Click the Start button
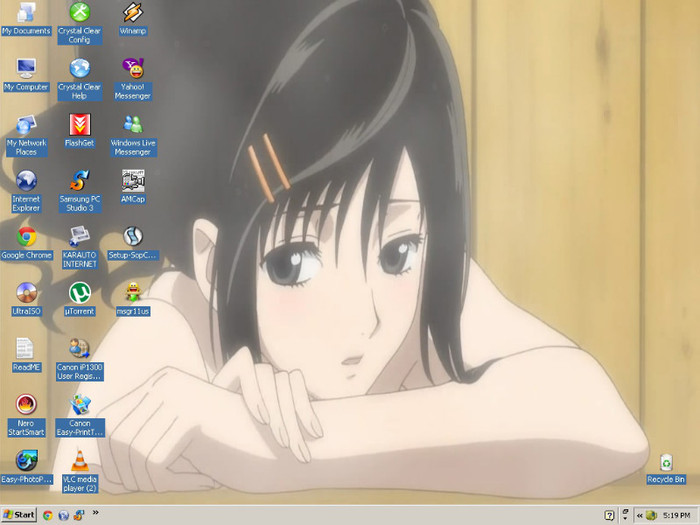Screen dimensions: 700x525 pyautogui.click(x=19, y=515)
